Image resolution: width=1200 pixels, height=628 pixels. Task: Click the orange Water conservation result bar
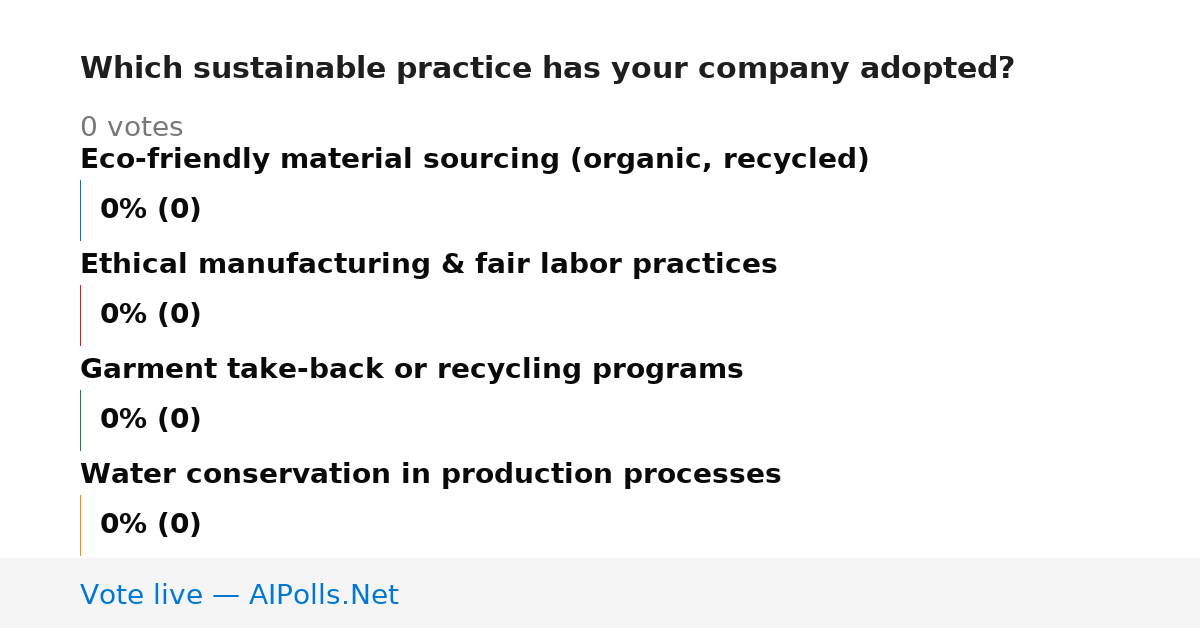pos(81,525)
